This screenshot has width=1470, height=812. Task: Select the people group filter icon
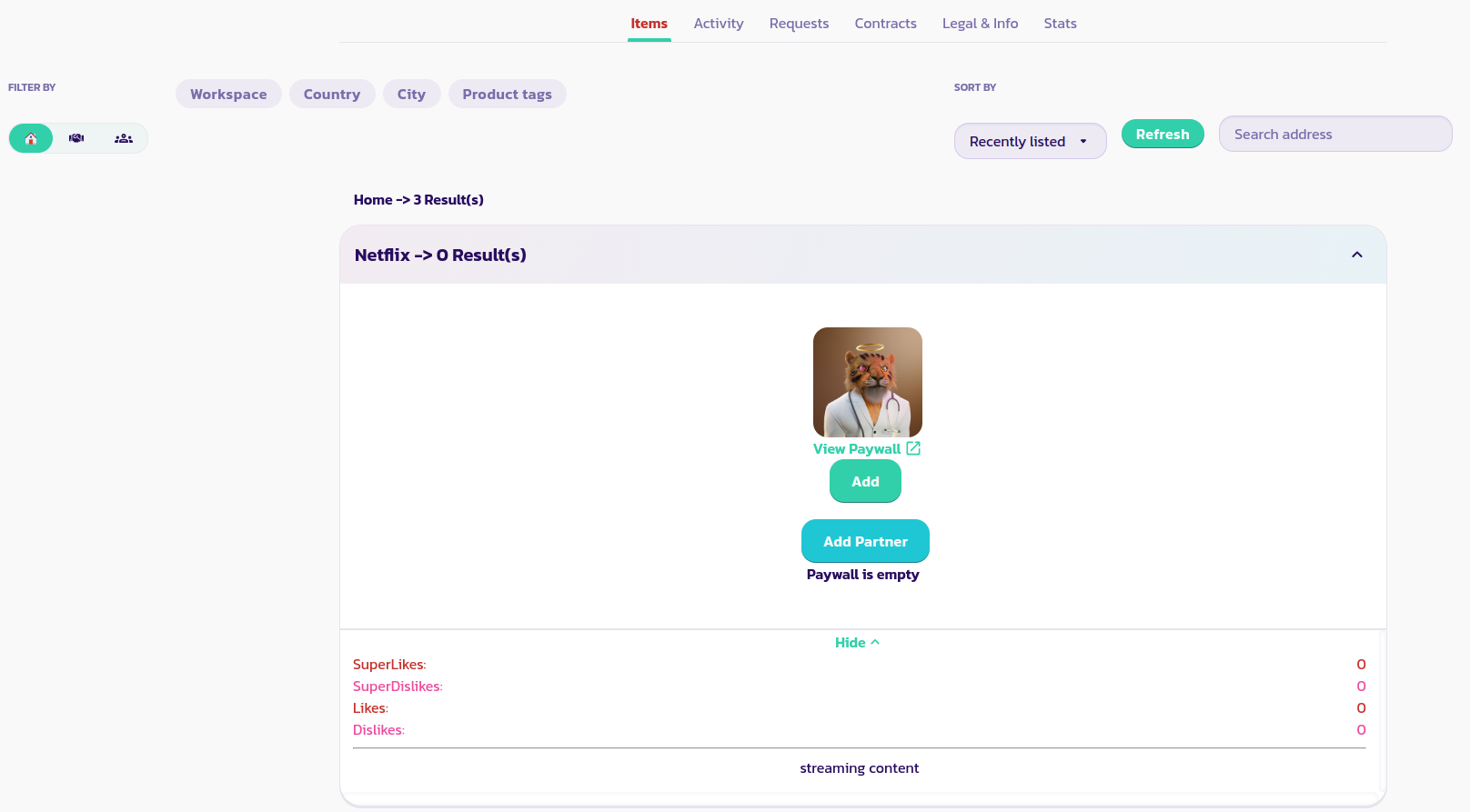(124, 138)
